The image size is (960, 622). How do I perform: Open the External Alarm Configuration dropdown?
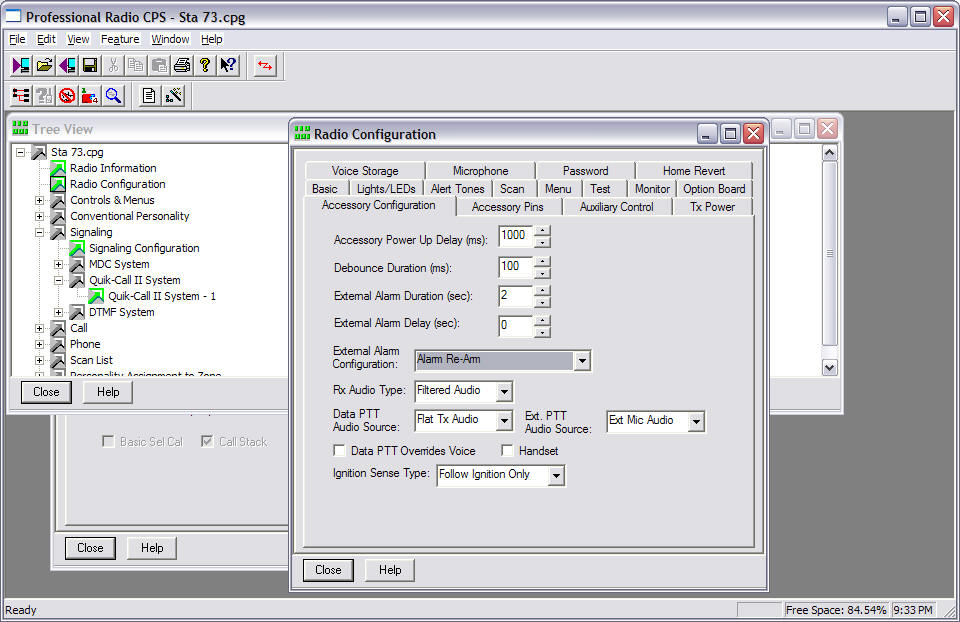[582, 361]
